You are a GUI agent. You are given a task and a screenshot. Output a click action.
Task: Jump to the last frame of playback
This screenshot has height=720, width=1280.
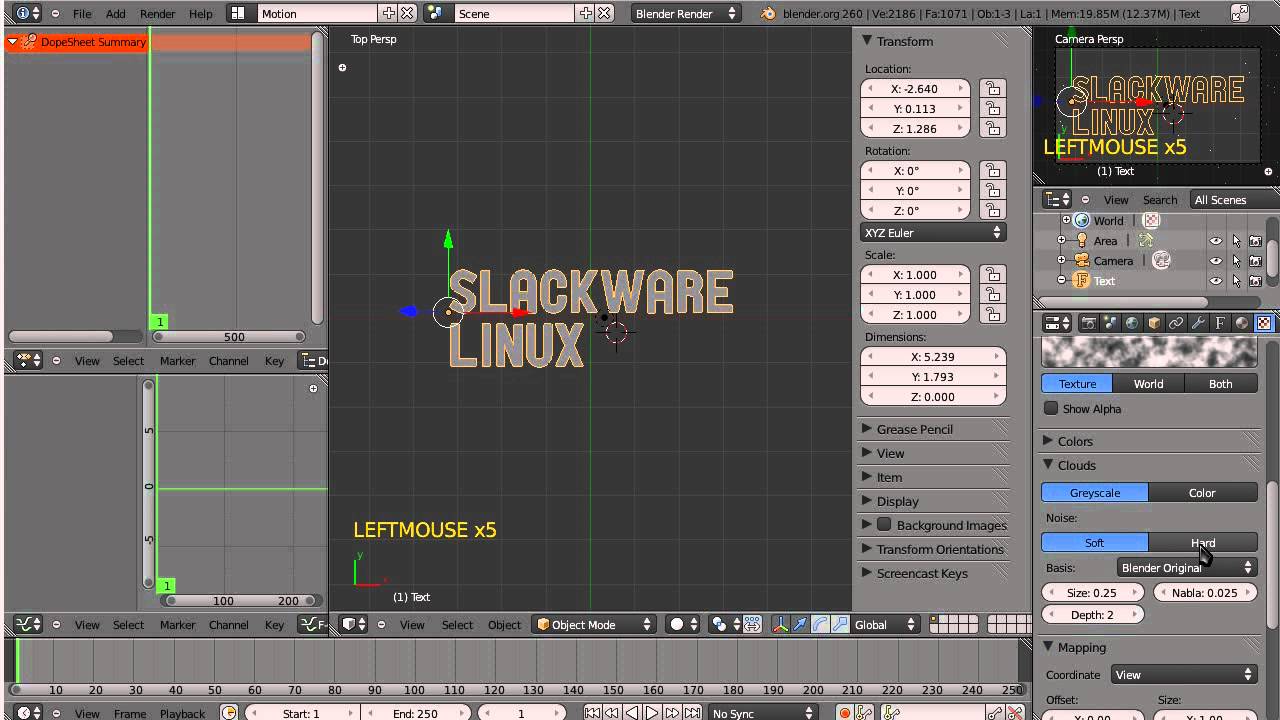[x=692, y=713]
